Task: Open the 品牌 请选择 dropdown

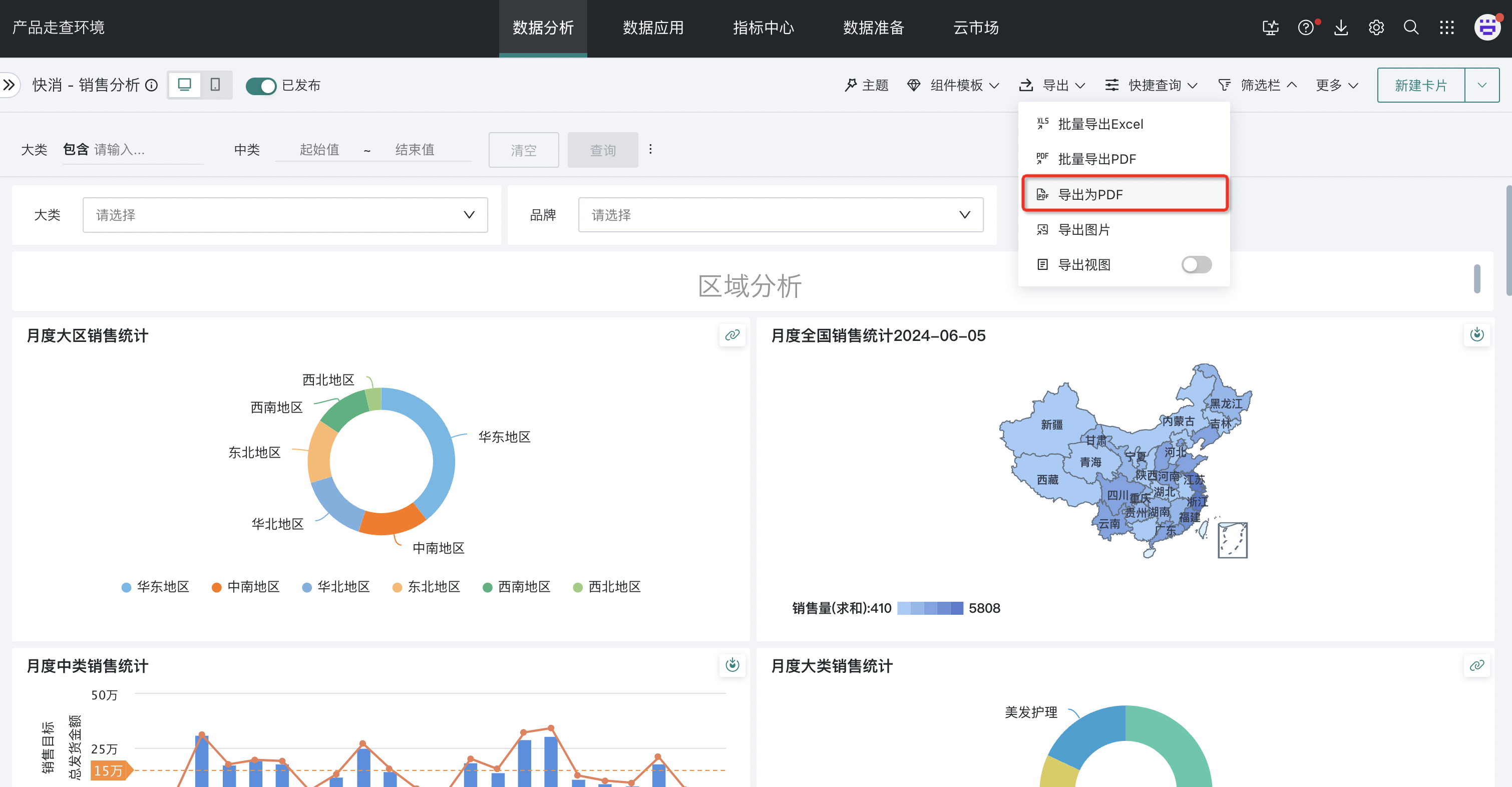Action: [x=780, y=215]
